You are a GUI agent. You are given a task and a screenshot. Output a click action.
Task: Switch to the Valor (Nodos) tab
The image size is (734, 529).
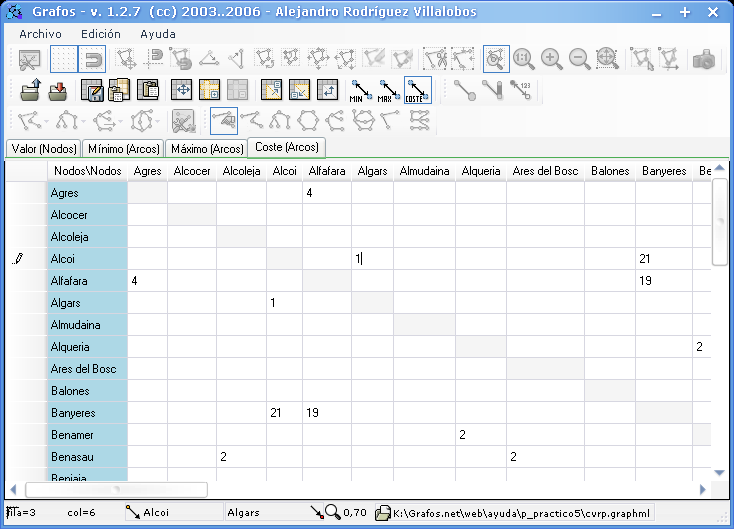click(x=43, y=148)
